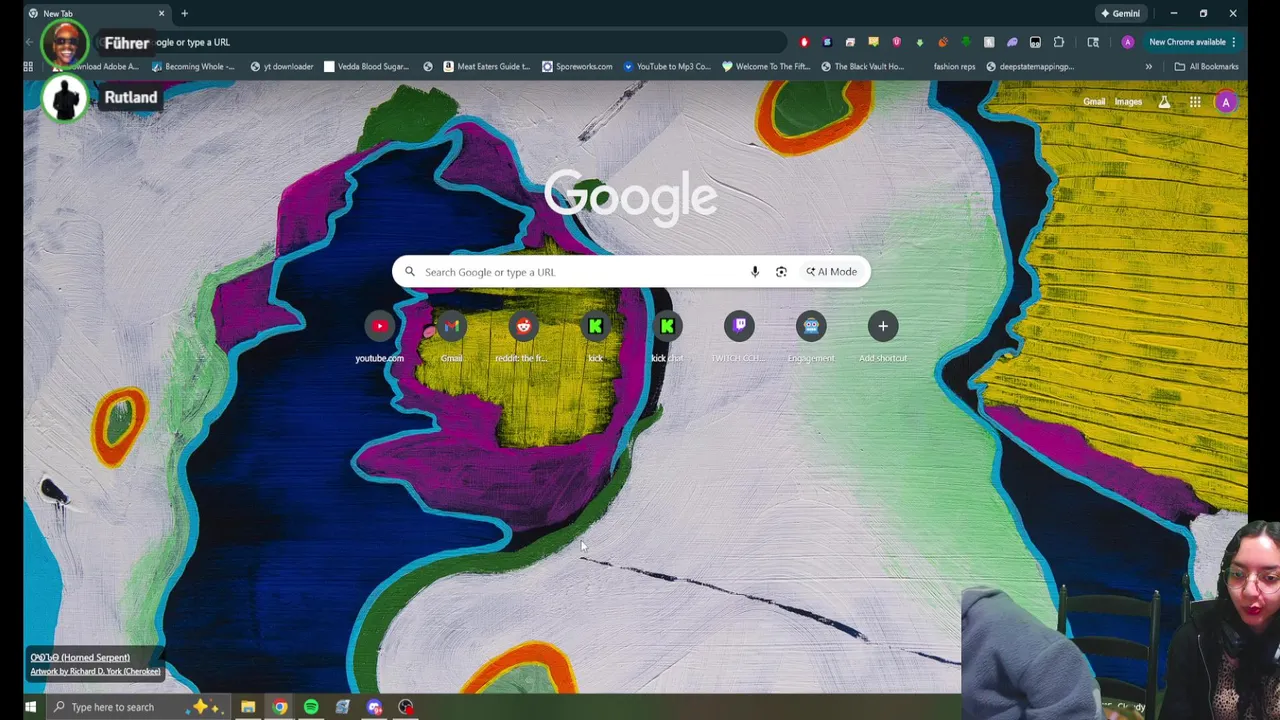Open Welcome To The Fift... bookmark
Viewport: 1280px width, 720px height.
point(766,67)
